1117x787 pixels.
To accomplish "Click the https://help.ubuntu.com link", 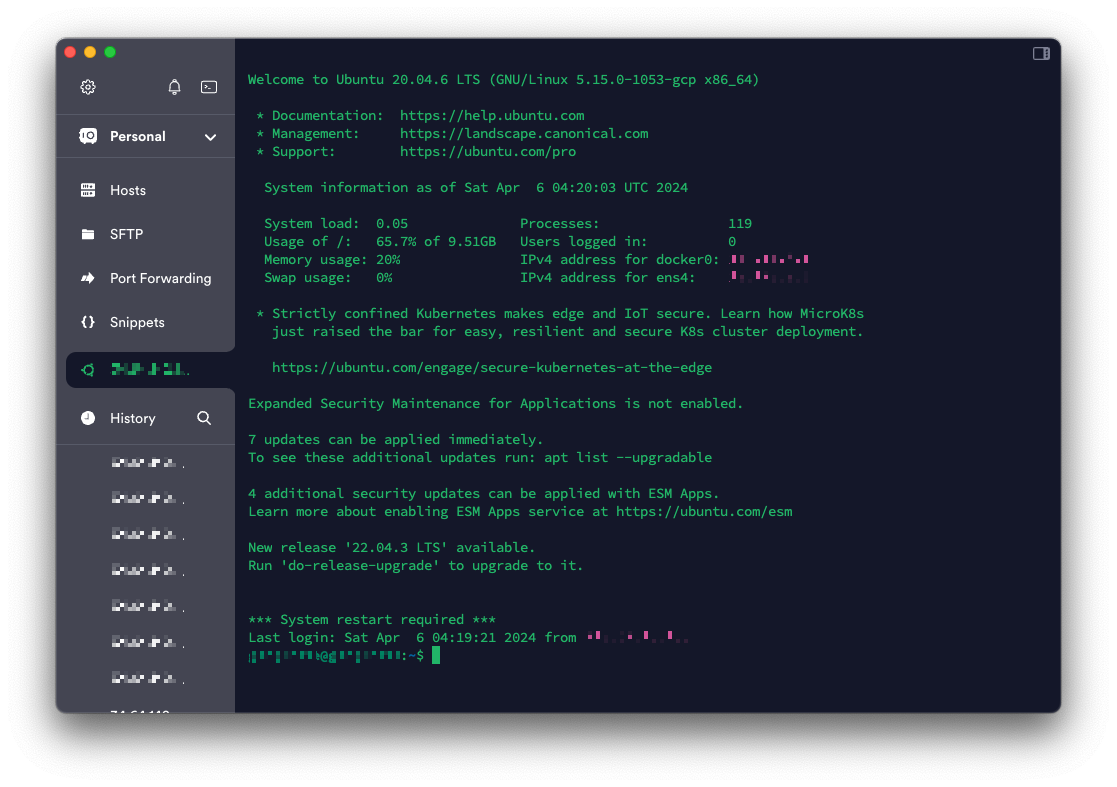I will click(492, 115).
